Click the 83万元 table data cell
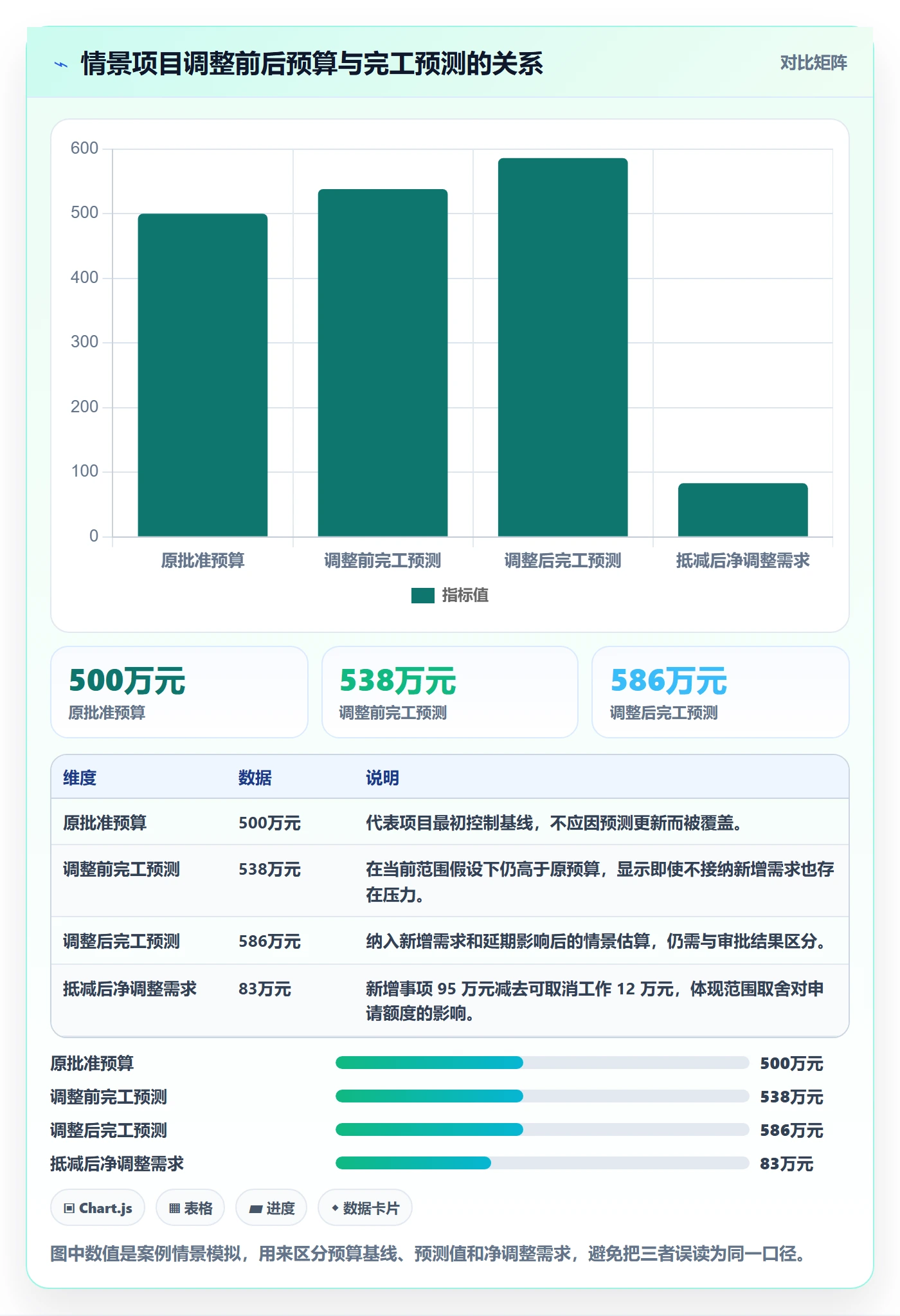This screenshot has width=900, height=1316. point(265,989)
